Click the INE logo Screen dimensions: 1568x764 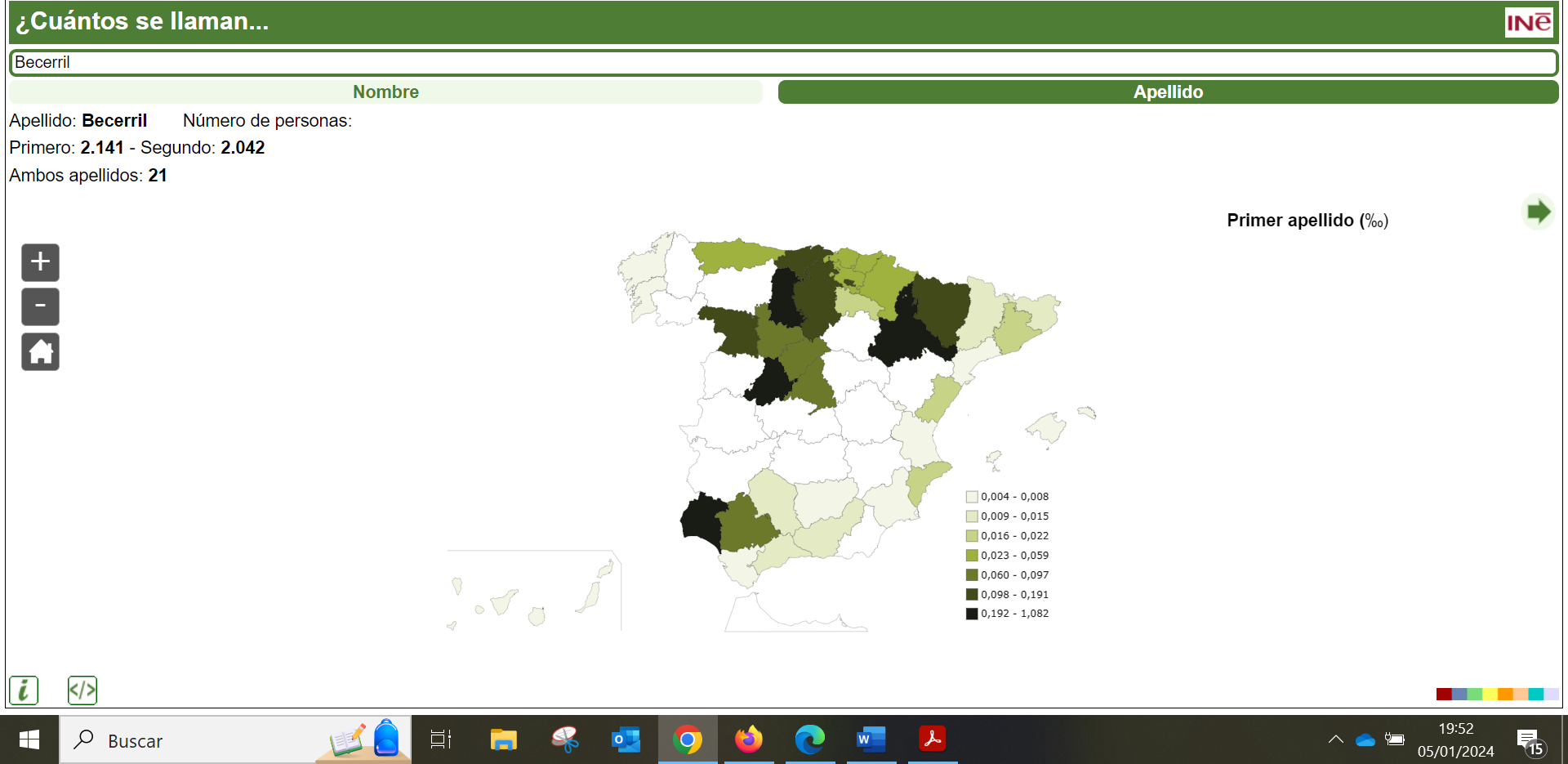click(x=1530, y=22)
